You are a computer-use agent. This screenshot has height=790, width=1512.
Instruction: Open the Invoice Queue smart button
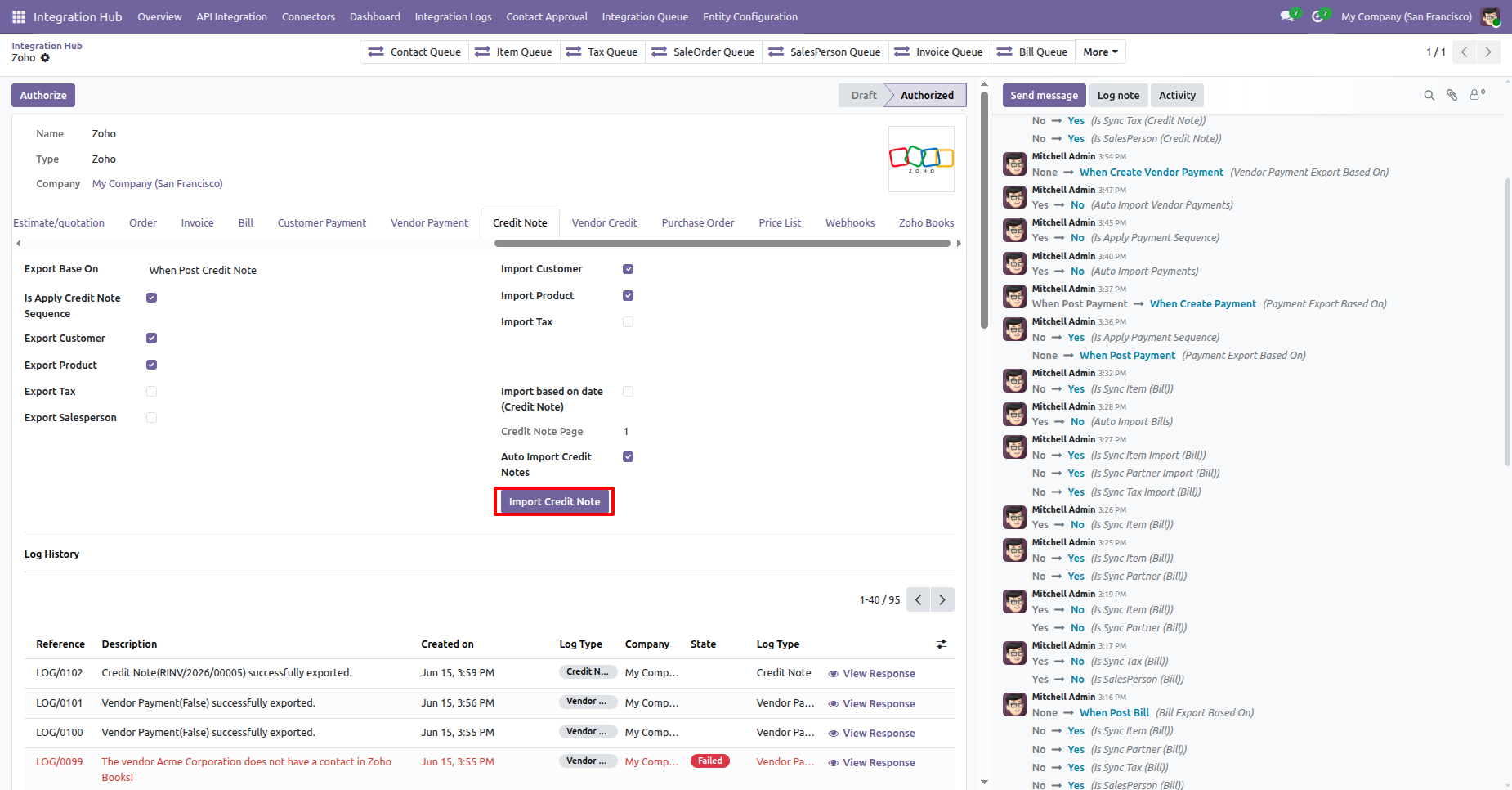(x=939, y=52)
